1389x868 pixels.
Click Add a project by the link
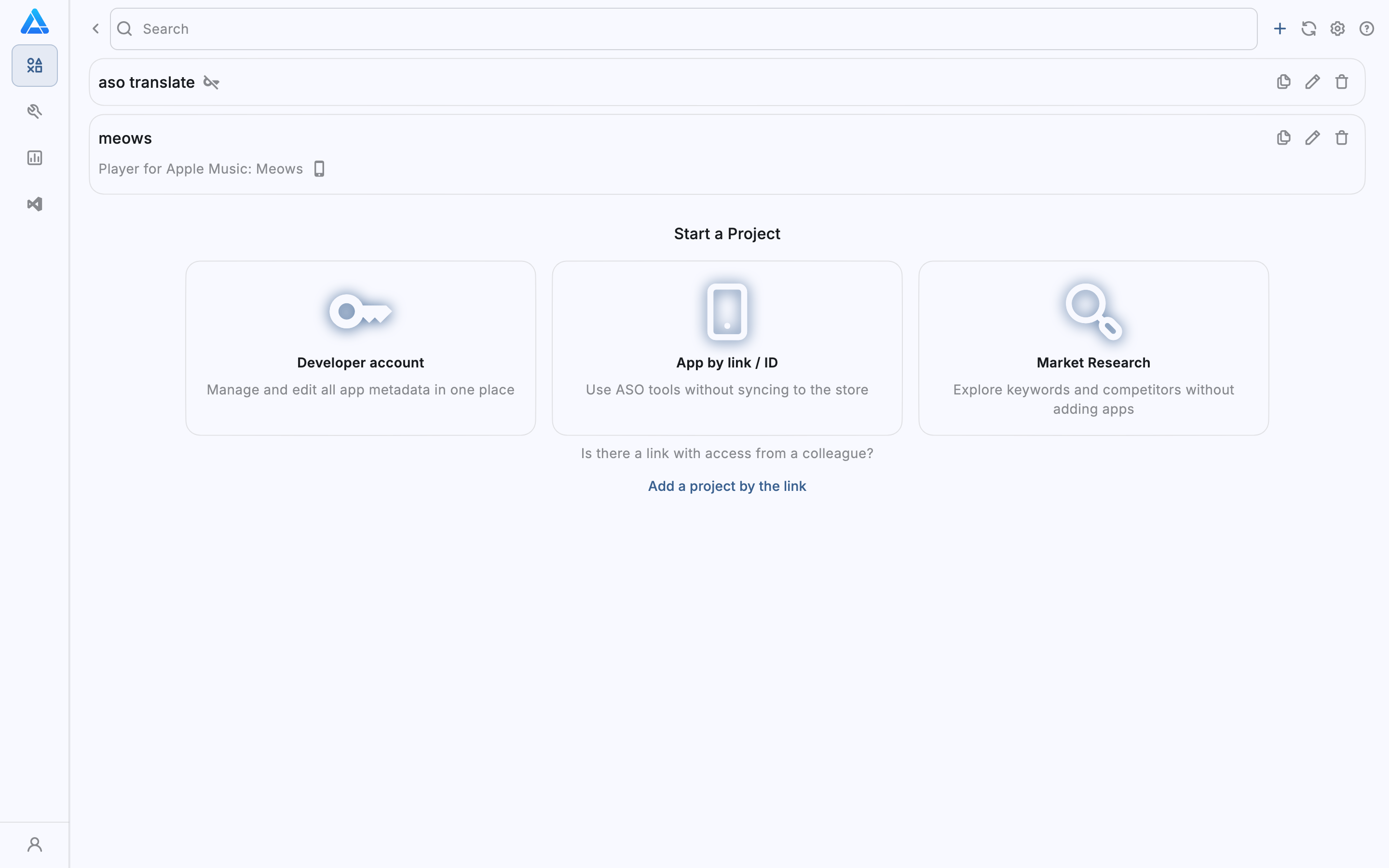pyautogui.click(x=727, y=486)
